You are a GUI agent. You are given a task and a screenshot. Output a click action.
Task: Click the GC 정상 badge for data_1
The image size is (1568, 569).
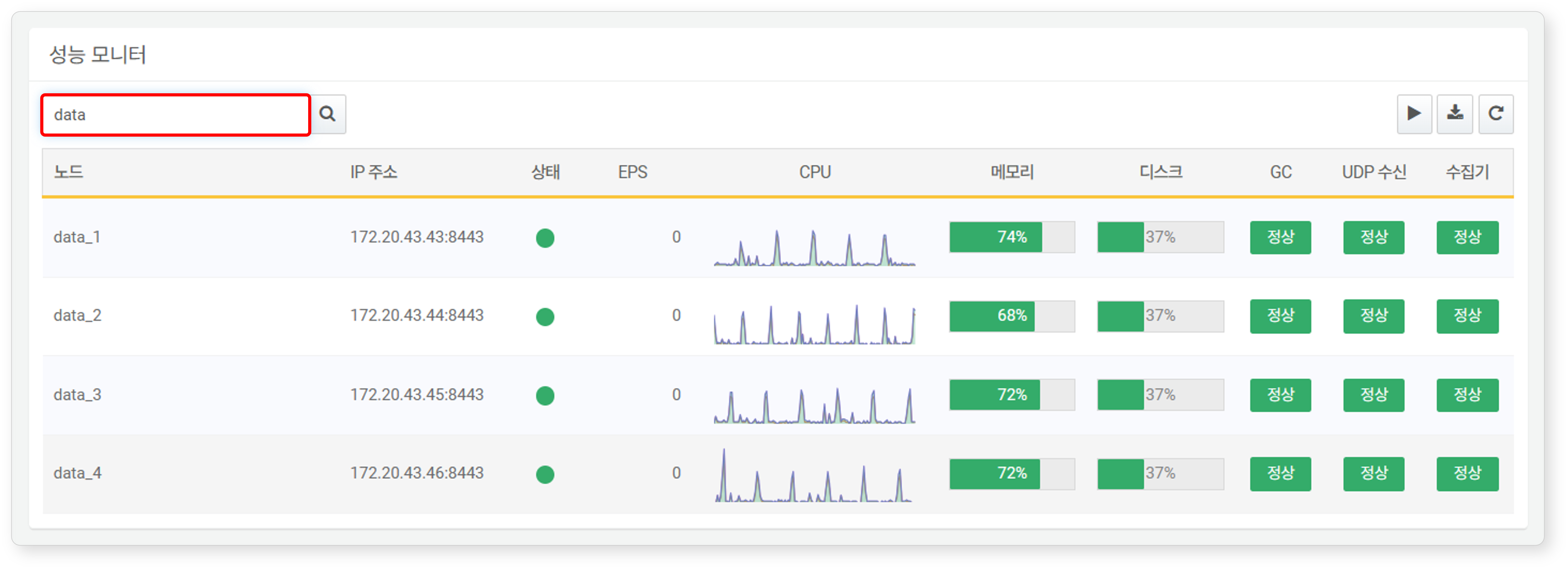pos(1281,237)
